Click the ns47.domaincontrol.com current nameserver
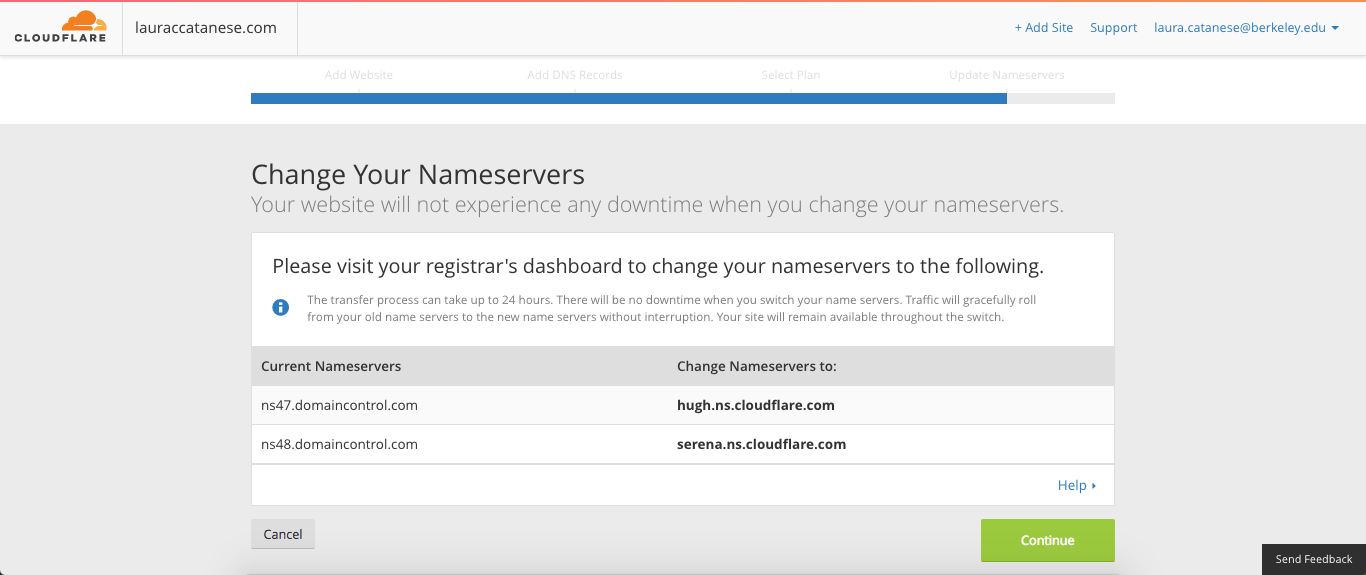The height and width of the screenshot is (575, 1366). tap(339, 406)
